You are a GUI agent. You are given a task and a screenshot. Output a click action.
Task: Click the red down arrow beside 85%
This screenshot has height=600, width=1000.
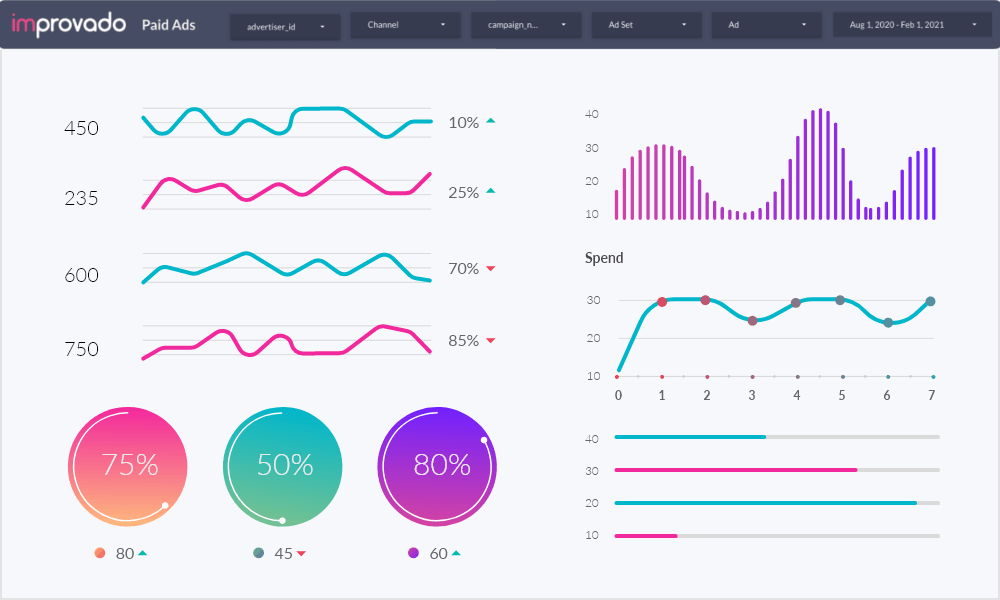pos(491,340)
